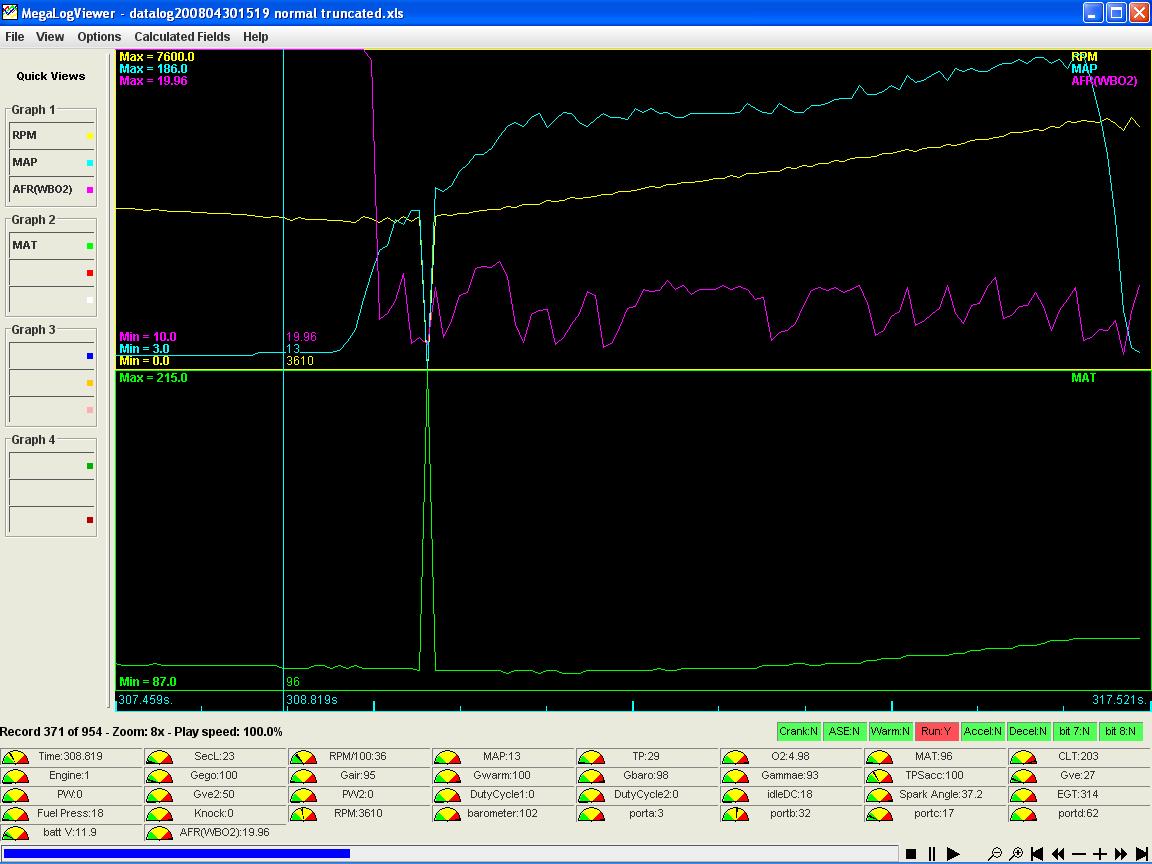This screenshot has height=864, width=1152.
Task: Open the first empty Graph 3 field selector
Action: pos(52,355)
